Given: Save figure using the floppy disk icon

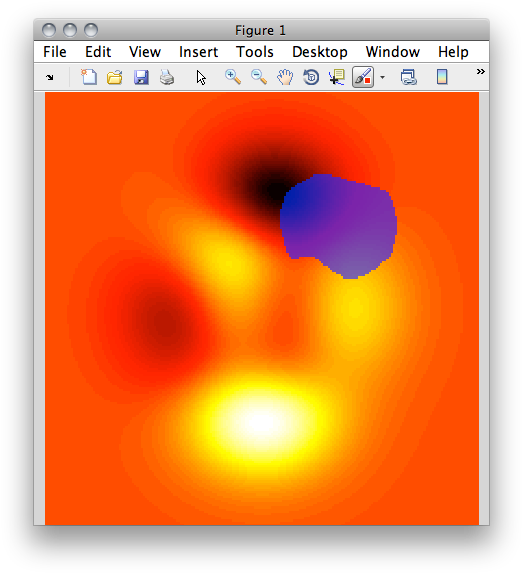Looking at the screenshot, I should [x=141, y=77].
